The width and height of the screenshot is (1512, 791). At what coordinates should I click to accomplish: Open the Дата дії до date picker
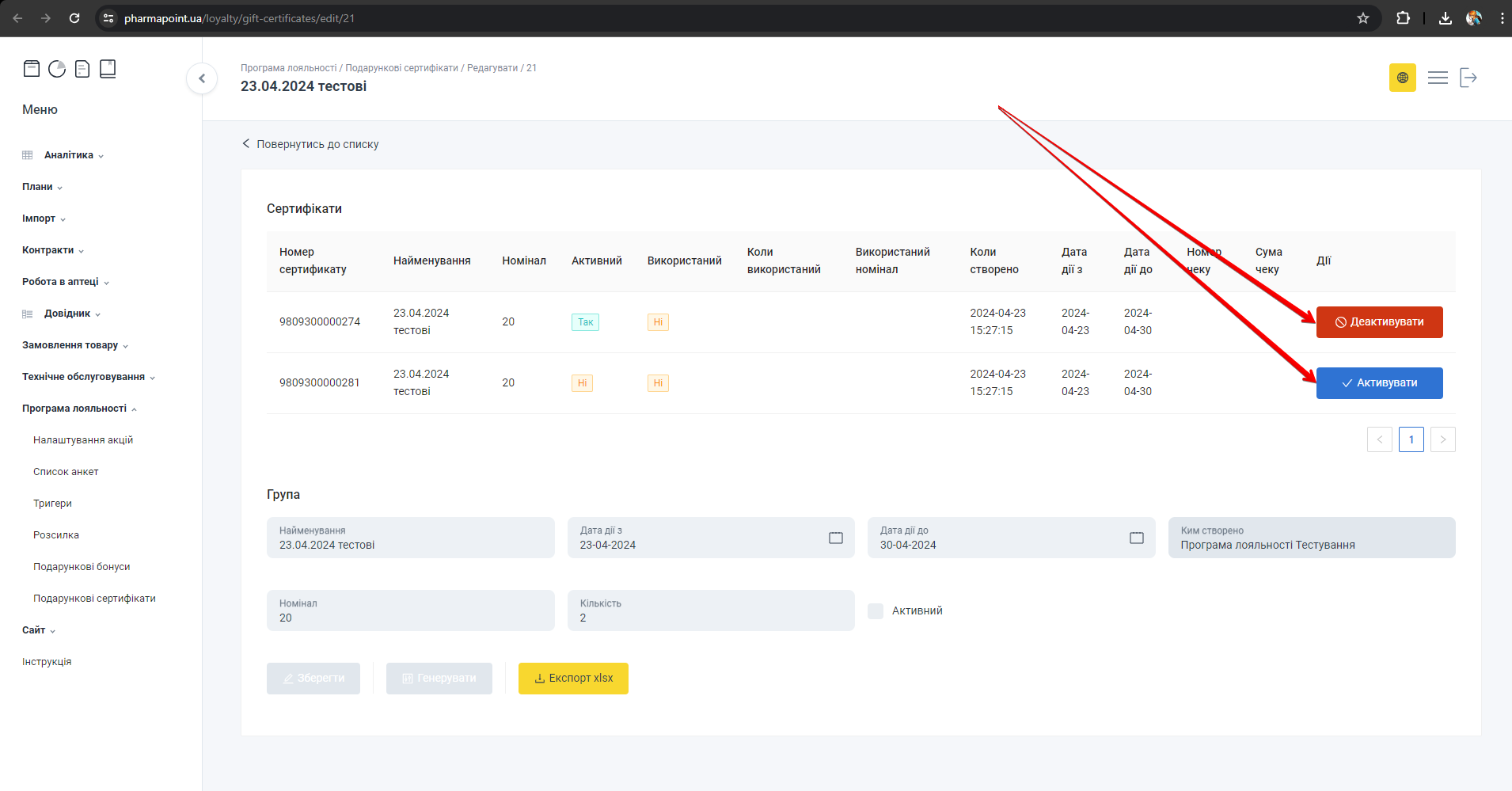1136,538
